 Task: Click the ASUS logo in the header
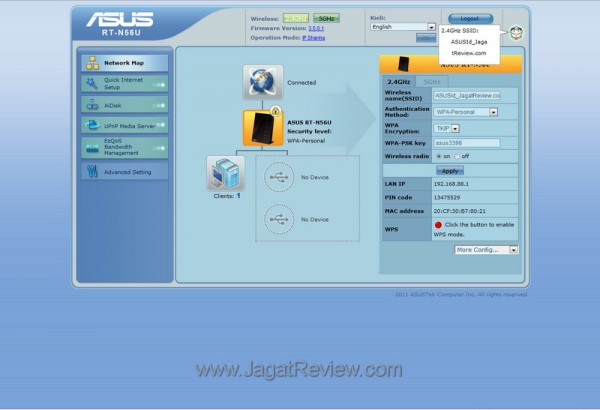pyautogui.click(x=120, y=19)
